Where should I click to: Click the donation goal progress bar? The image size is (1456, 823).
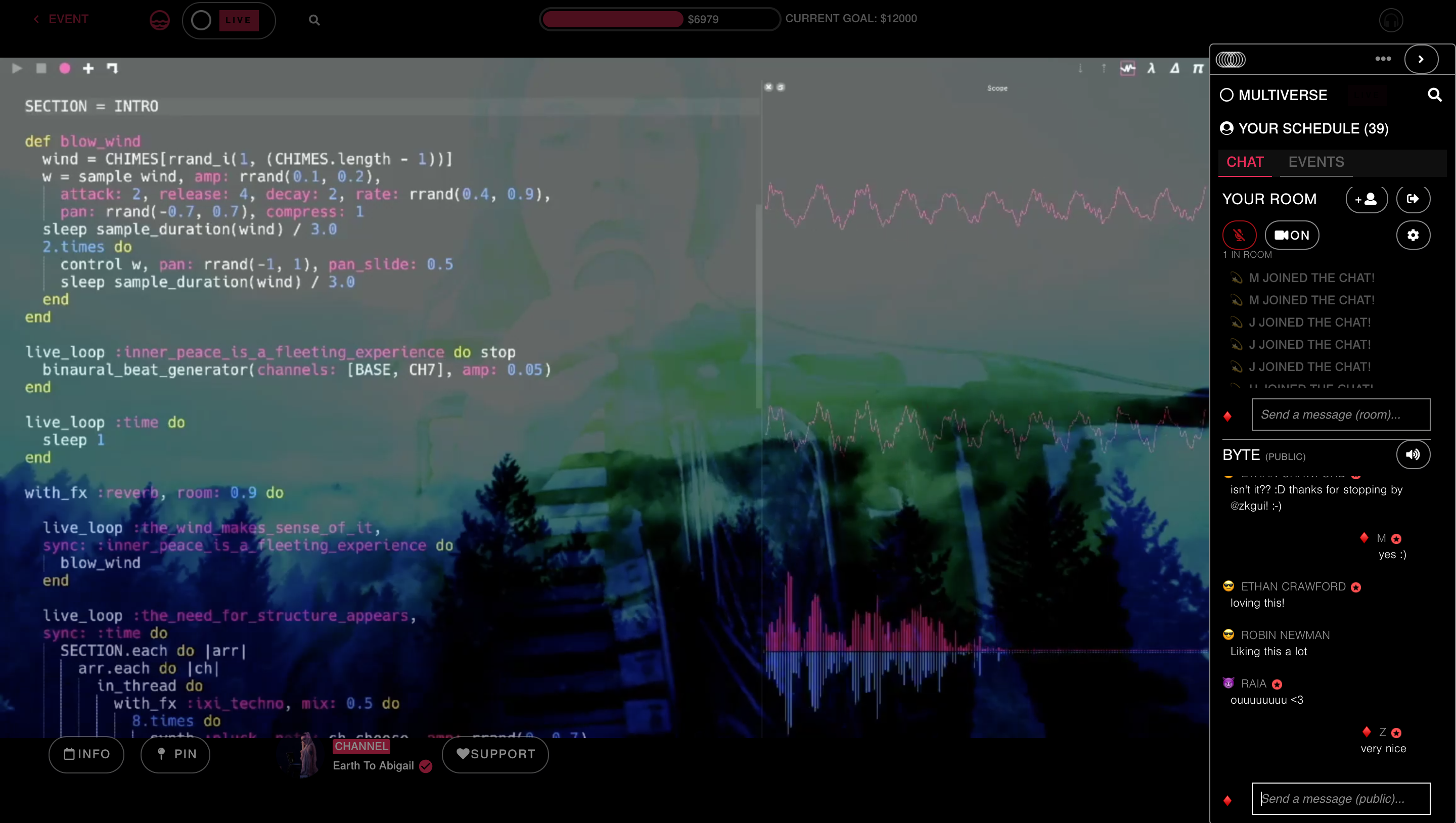tap(659, 19)
